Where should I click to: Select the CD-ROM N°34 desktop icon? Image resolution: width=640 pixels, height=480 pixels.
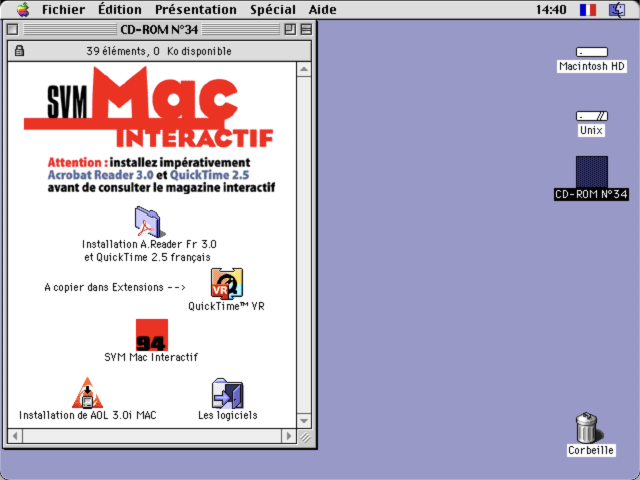pos(591,171)
